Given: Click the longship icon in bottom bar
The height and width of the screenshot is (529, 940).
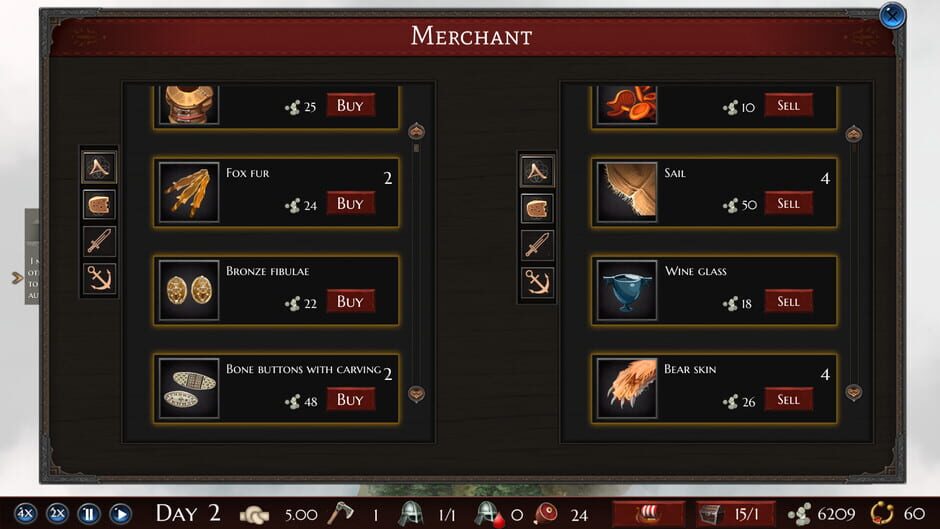Looking at the screenshot, I should [648, 513].
